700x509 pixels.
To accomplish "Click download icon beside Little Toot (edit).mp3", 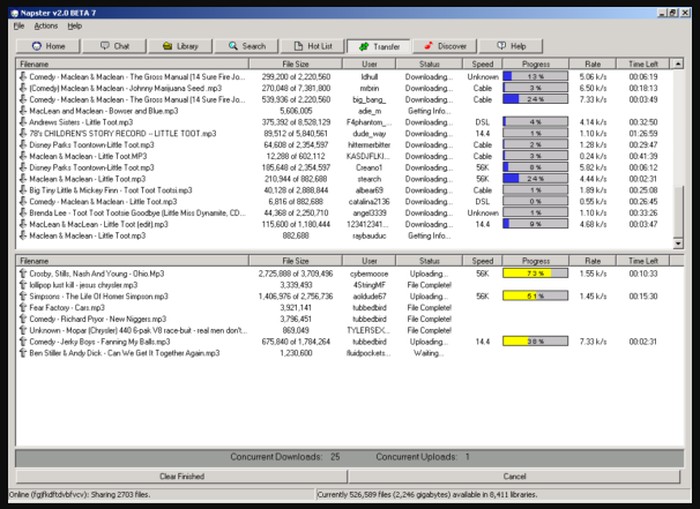I will [x=23, y=224].
